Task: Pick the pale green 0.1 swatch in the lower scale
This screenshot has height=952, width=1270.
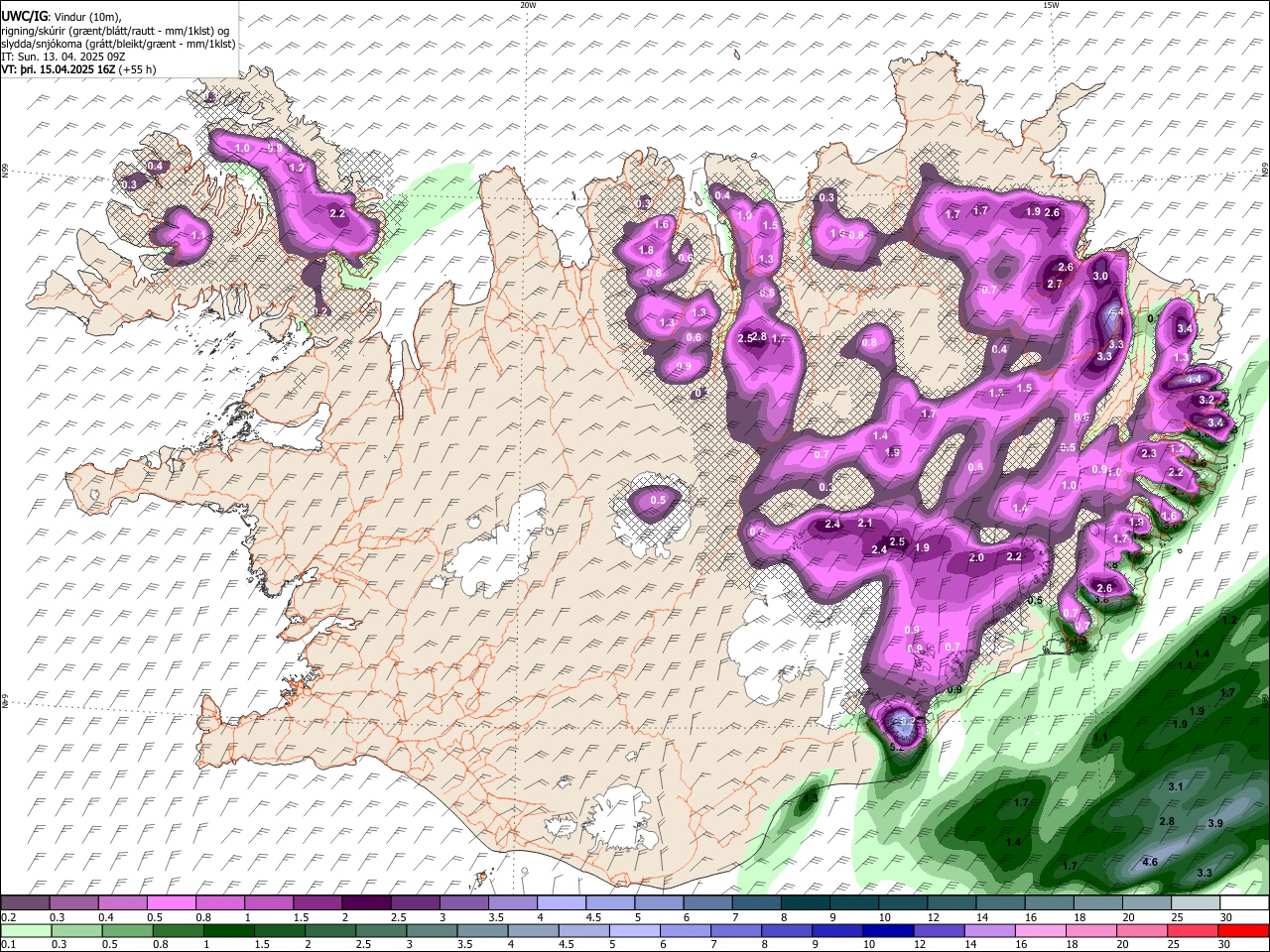Action: 26,930
